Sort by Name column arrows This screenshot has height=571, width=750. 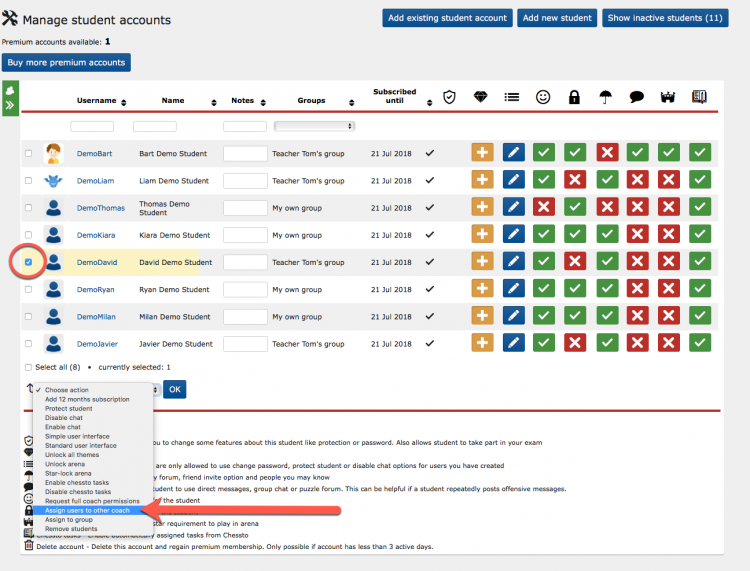[214, 103]
